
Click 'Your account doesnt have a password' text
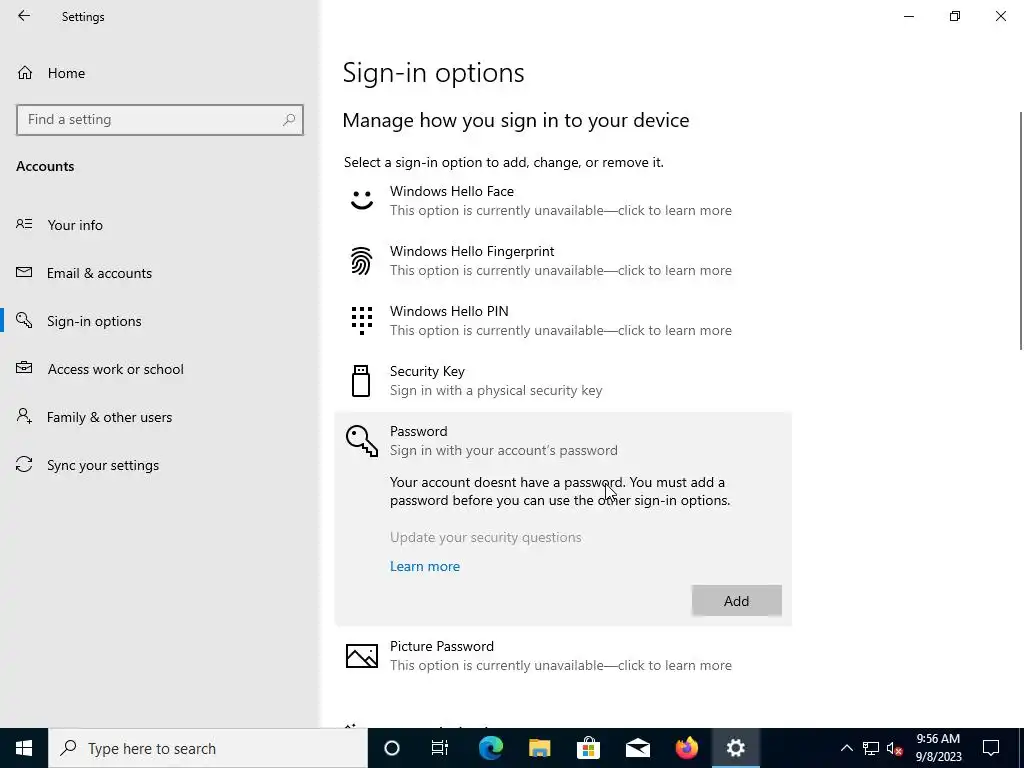507,482
